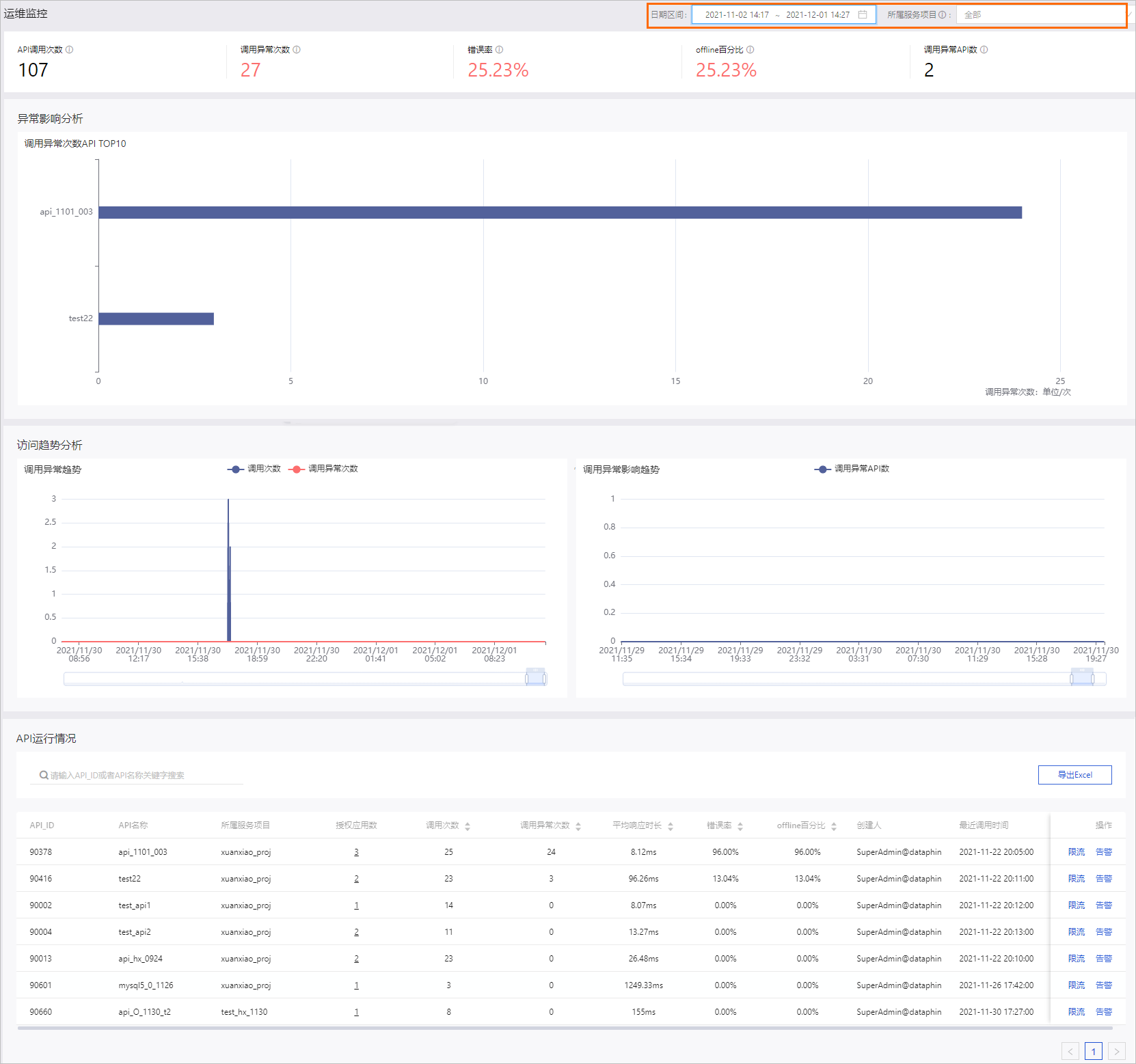Click API_ID 90378 cell
This screenshot has width=1136, height=1064.
tap(41, 852)
